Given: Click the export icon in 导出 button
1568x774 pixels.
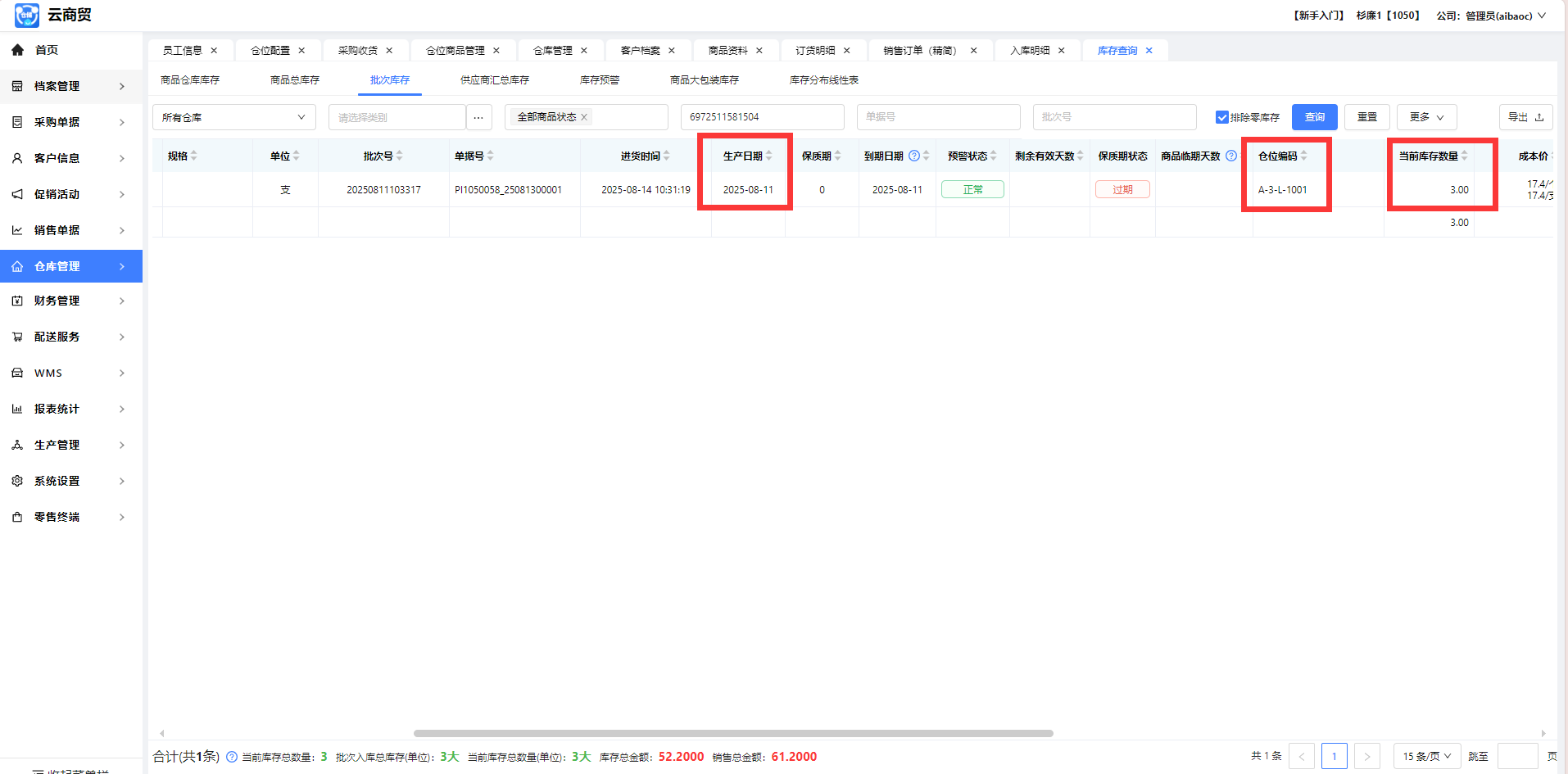Looking at the screenshot, I should pos(1539,117).
